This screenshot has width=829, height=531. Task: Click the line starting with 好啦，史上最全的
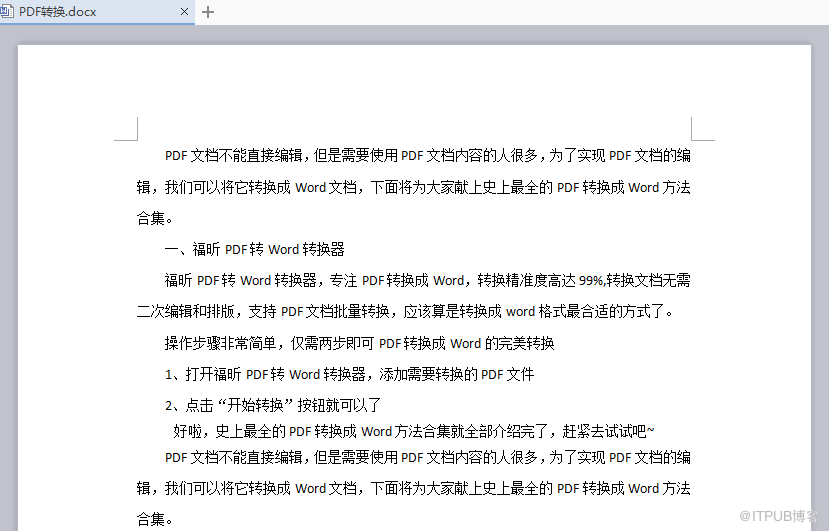[413, 431]
